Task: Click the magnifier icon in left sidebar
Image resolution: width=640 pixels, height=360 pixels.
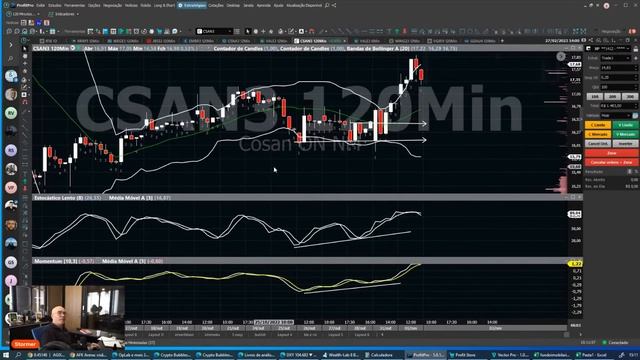Action: click(x=11, y=59)
